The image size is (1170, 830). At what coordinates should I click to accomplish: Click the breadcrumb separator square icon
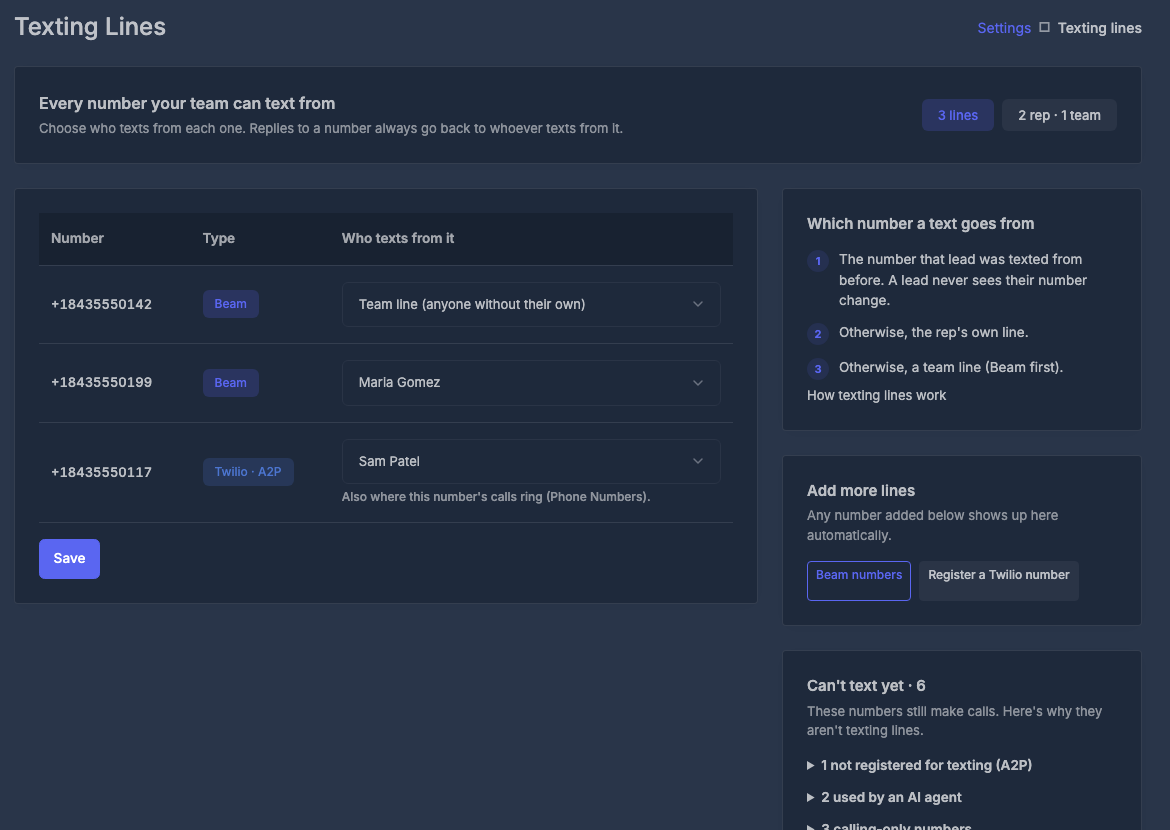[1045, 28]
